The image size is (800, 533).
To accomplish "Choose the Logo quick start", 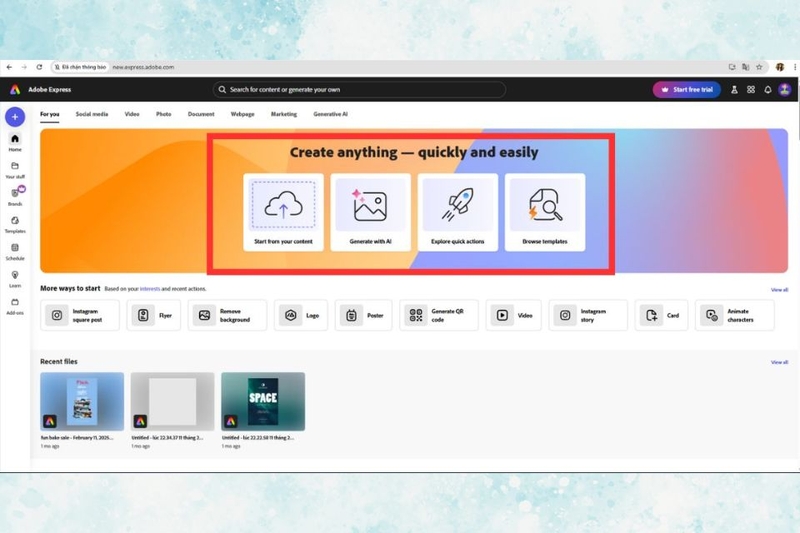I will click(301, 315).
